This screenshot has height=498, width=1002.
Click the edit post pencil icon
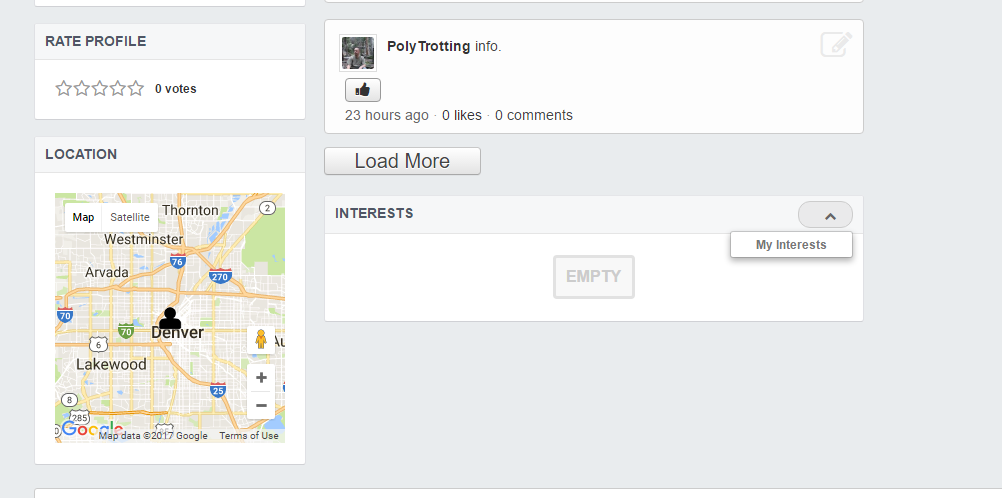[x=836, y=45]
